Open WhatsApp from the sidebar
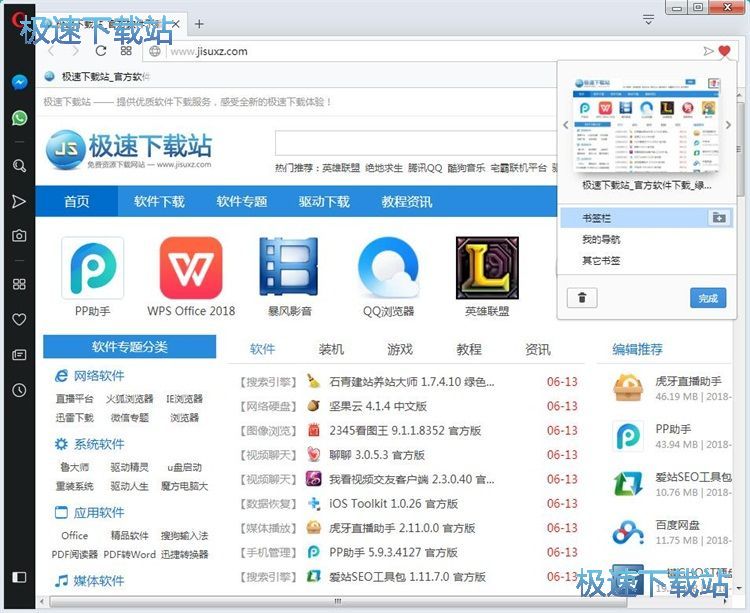 coord(19,118)
